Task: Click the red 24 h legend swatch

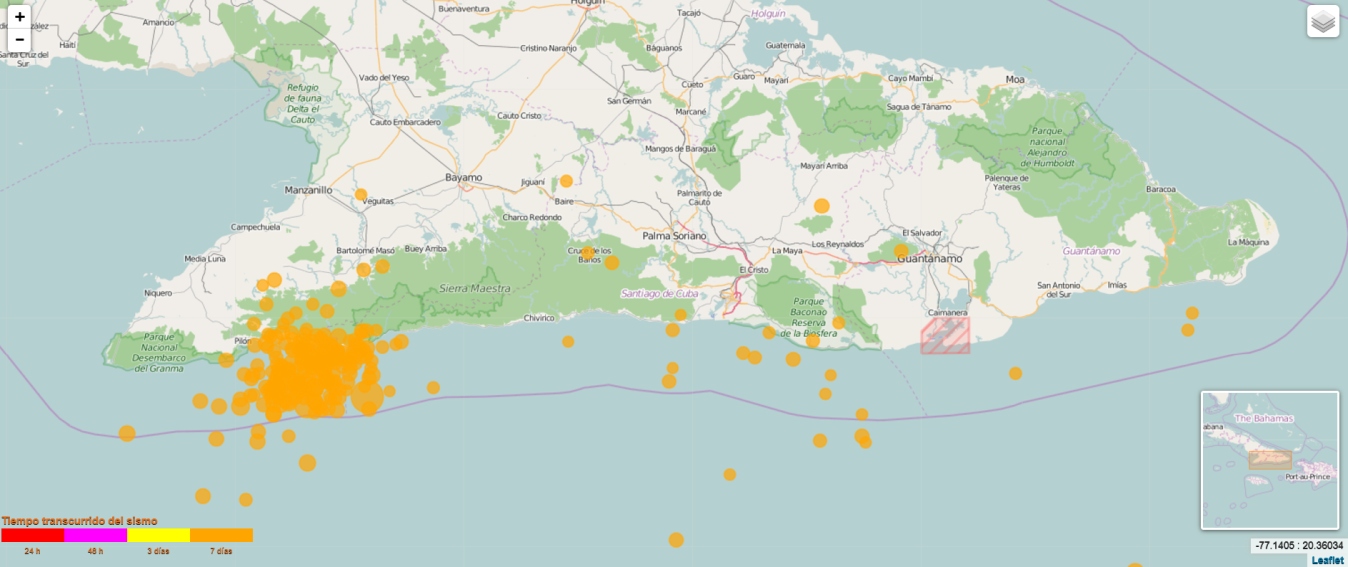Action: (33, 535)
